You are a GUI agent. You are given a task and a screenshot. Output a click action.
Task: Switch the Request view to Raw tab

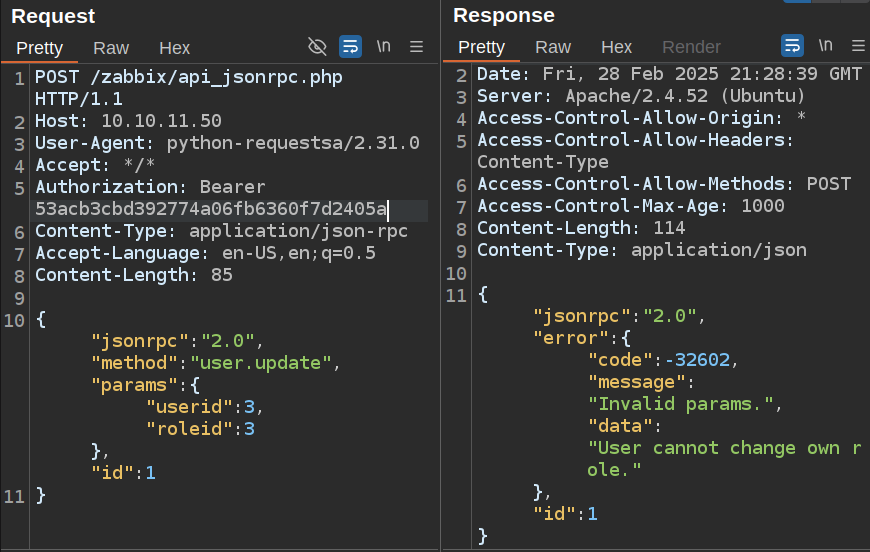point(111,47)
